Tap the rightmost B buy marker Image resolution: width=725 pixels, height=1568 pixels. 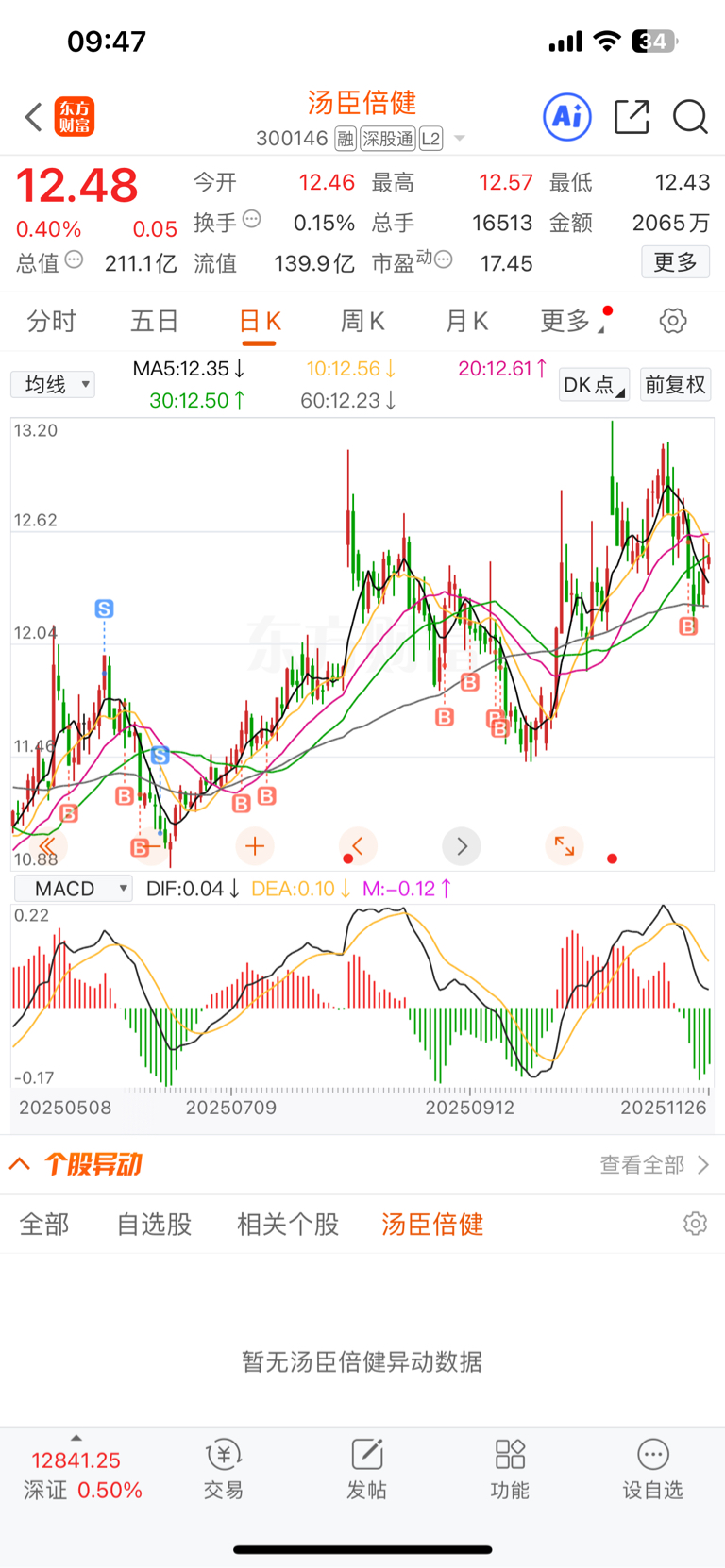(689, 626)
